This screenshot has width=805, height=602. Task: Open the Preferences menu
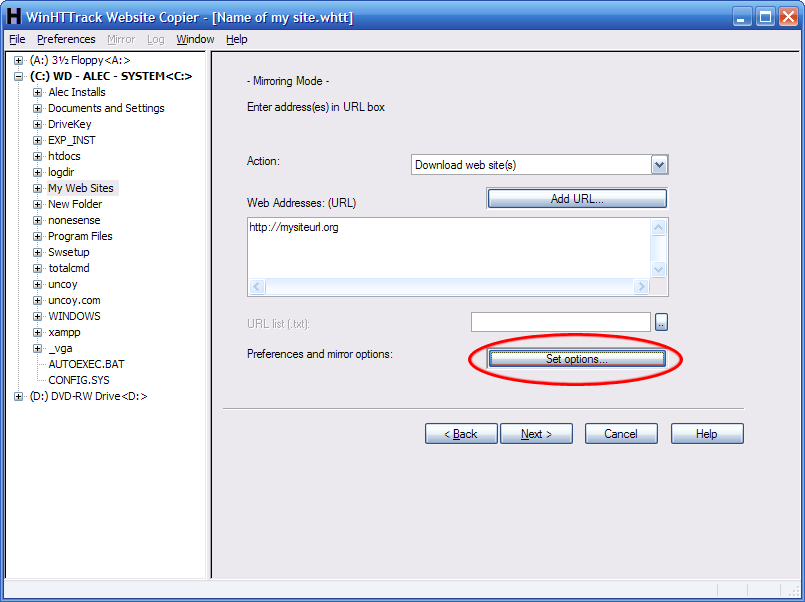coord(66,39)
